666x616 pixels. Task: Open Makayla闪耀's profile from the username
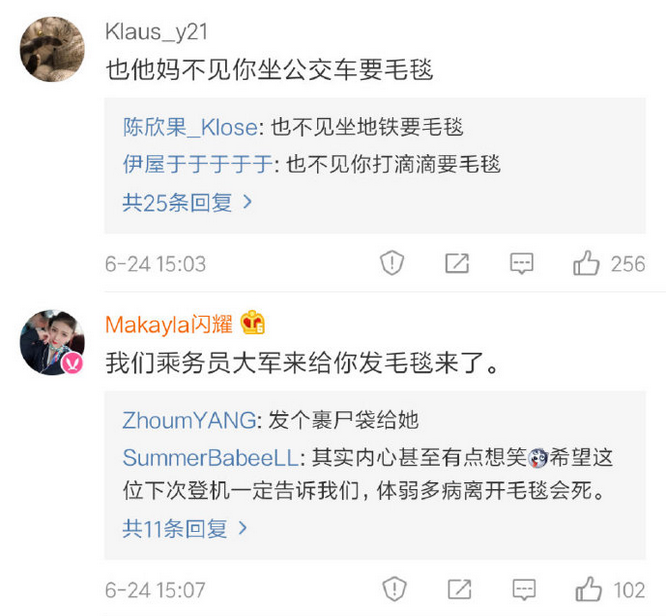coord(169,323)
